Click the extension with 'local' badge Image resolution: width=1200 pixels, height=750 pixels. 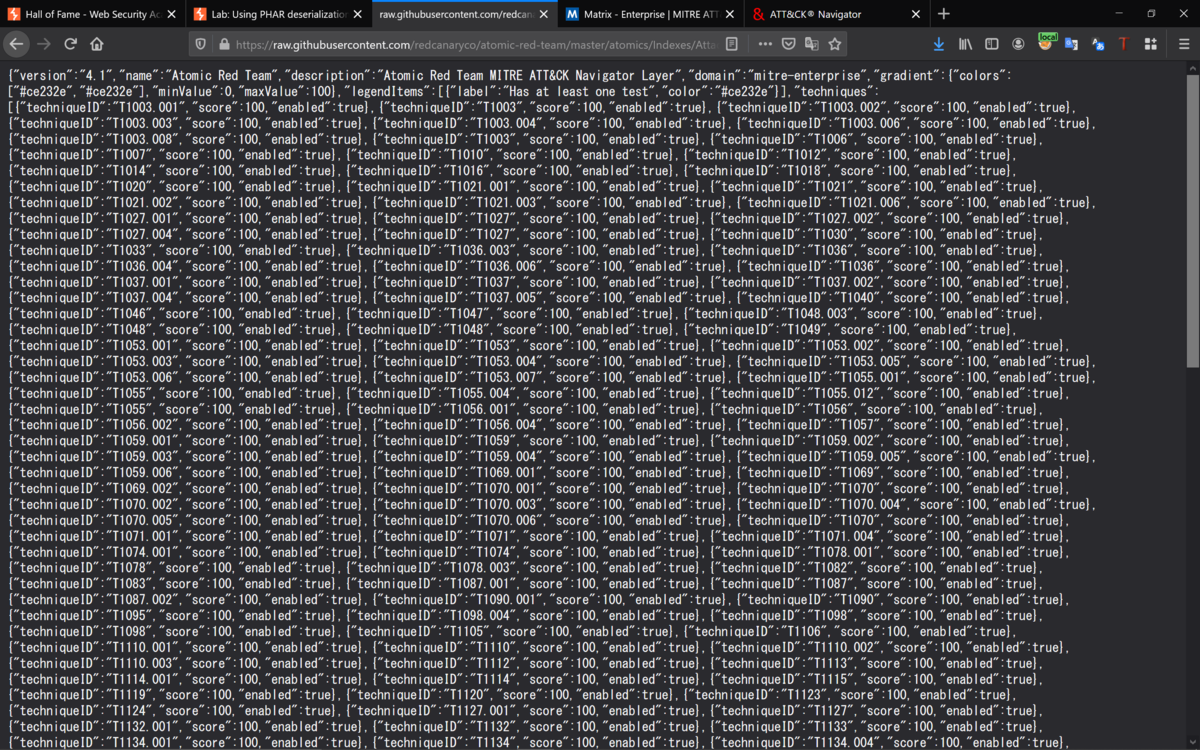click(1045, 43)
